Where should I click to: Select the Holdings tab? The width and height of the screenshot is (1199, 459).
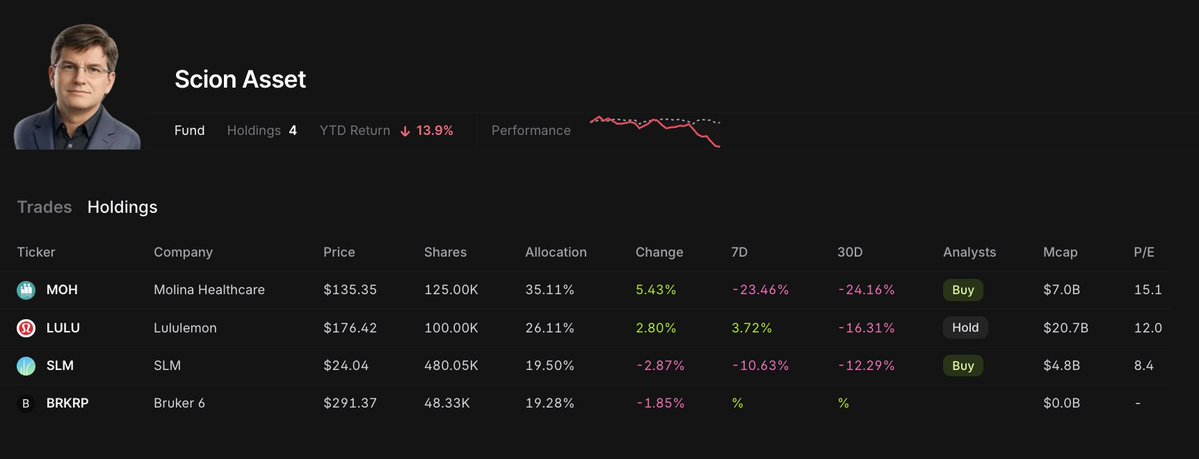click(122, 207)
